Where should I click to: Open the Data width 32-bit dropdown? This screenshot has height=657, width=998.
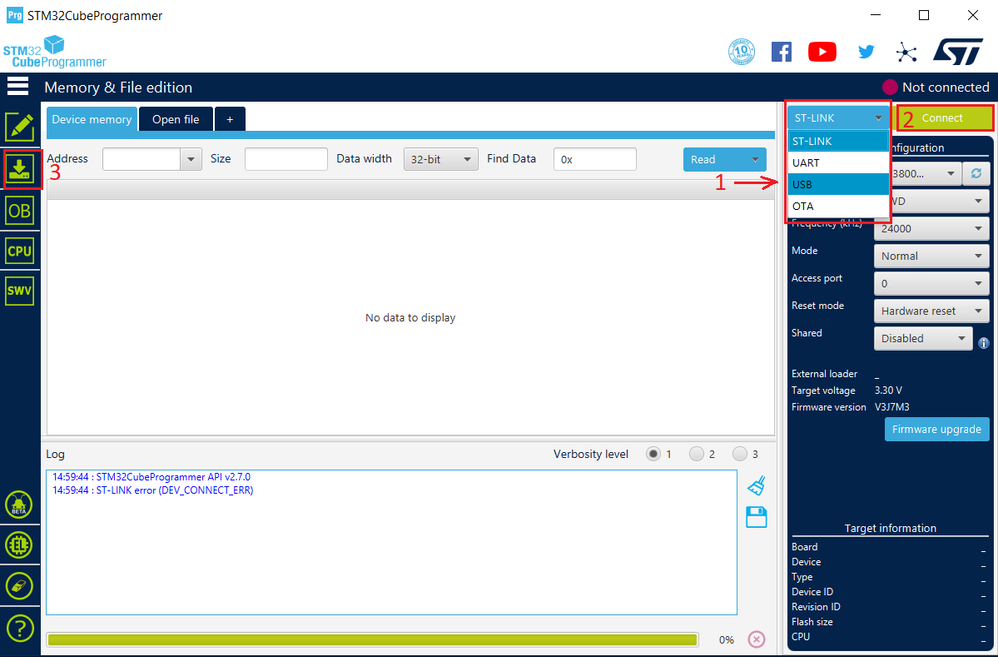pyautogui.click(x=440, y=159)
